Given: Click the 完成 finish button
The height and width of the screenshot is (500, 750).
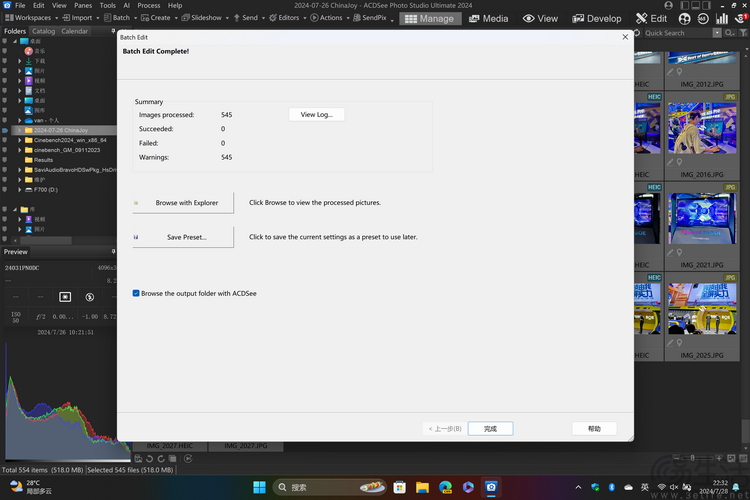Looking at the screenshot, I should pos(490,429).
